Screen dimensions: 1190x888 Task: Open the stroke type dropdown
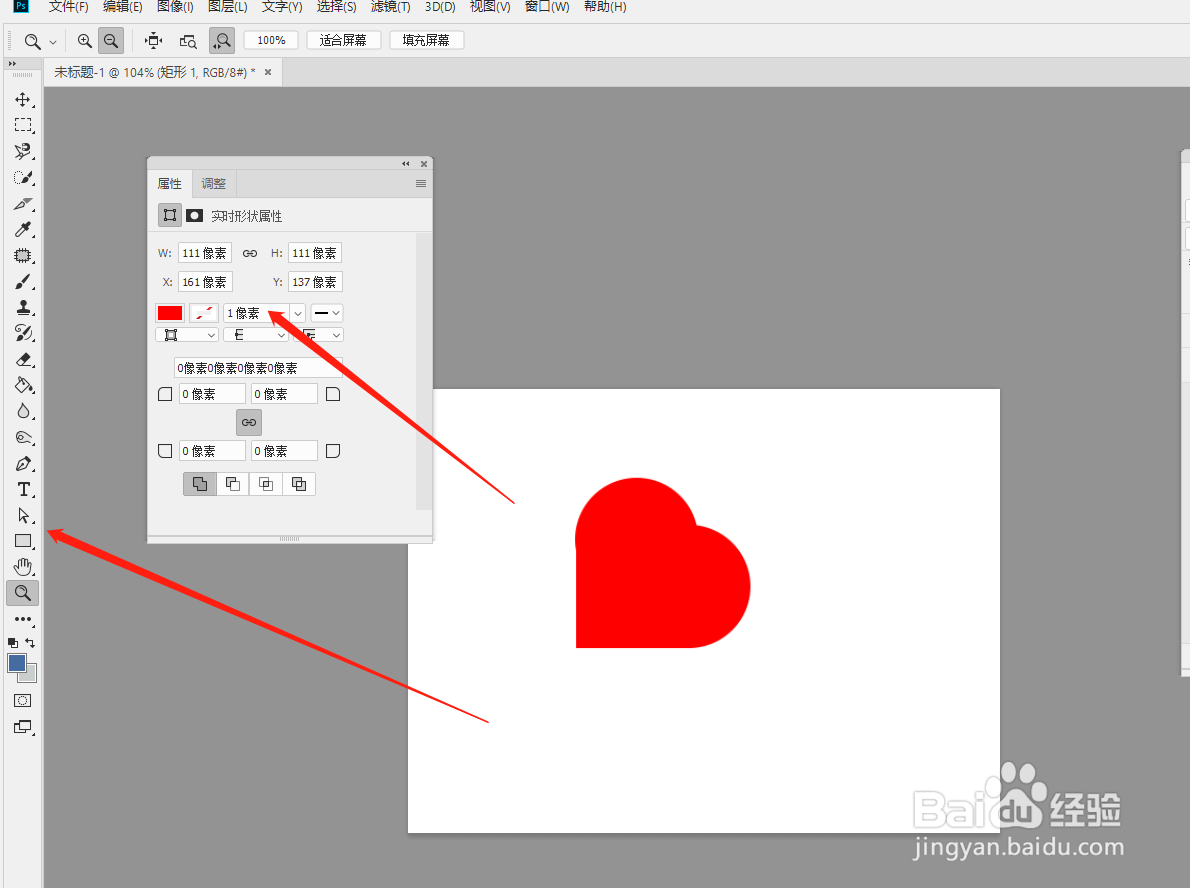pyautogui.click(x=326, y=312)
